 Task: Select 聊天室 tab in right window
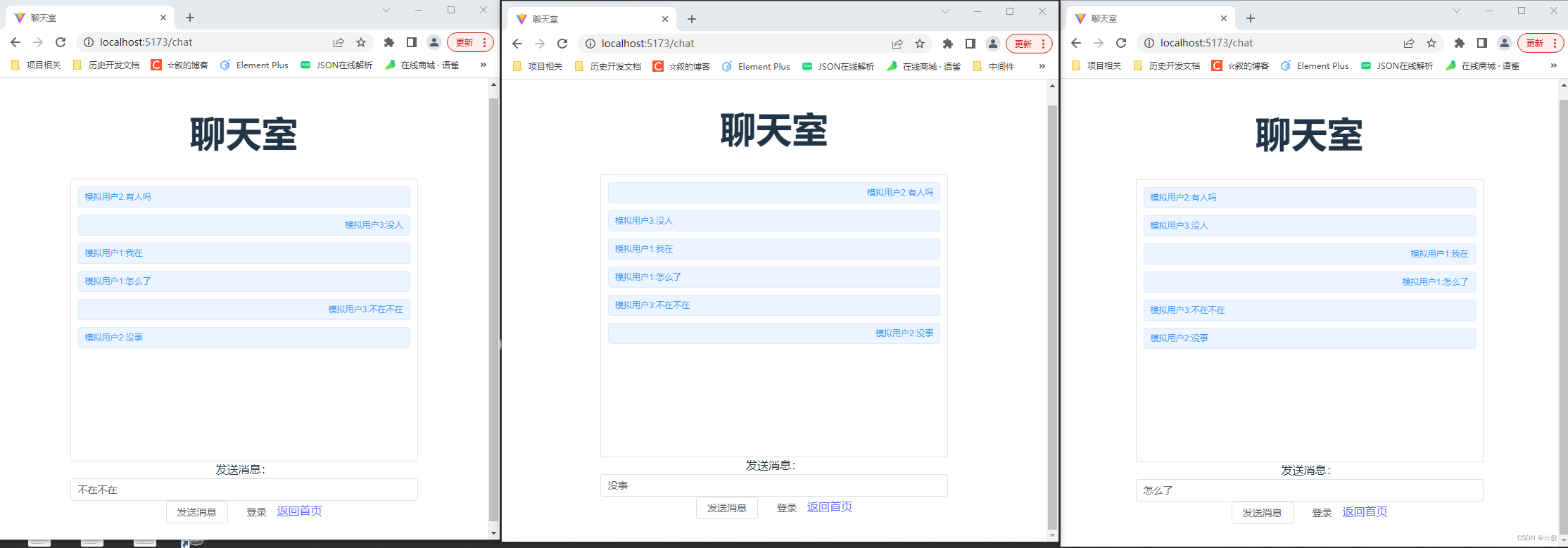click(1151, 18)
